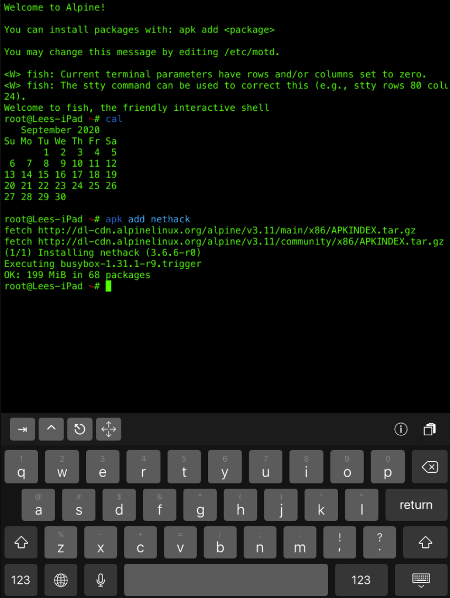Hide the keyboard with dismiss key
Screen dimensions: 450x598
(x=421, y=580)
